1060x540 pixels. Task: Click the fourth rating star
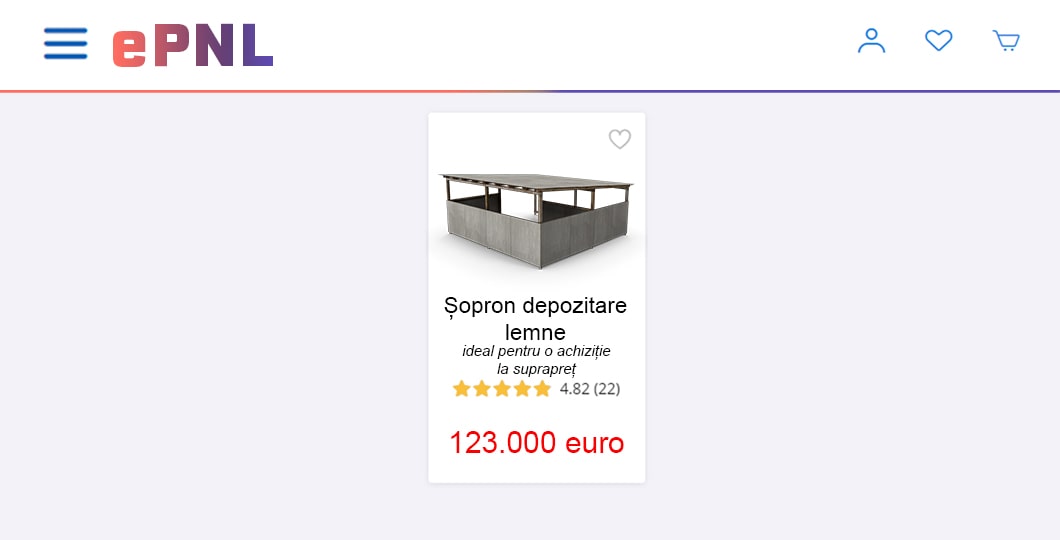(522, 389)
